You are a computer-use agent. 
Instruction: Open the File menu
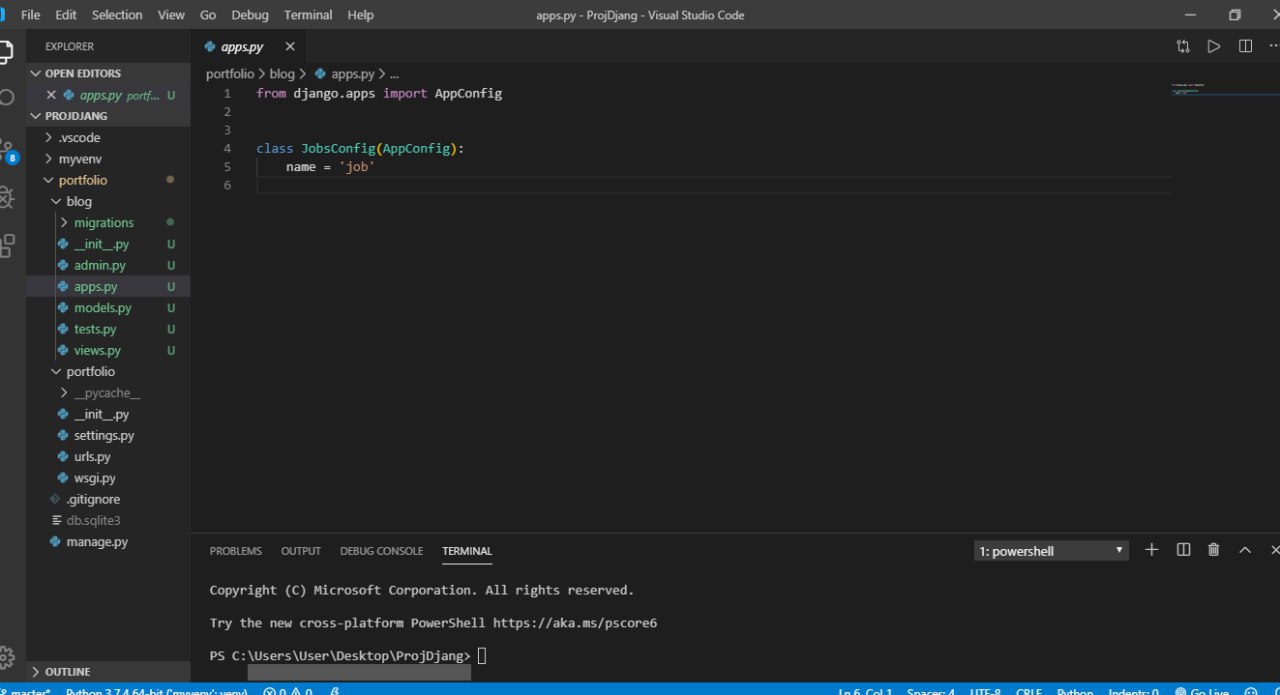tap(31, 15)
